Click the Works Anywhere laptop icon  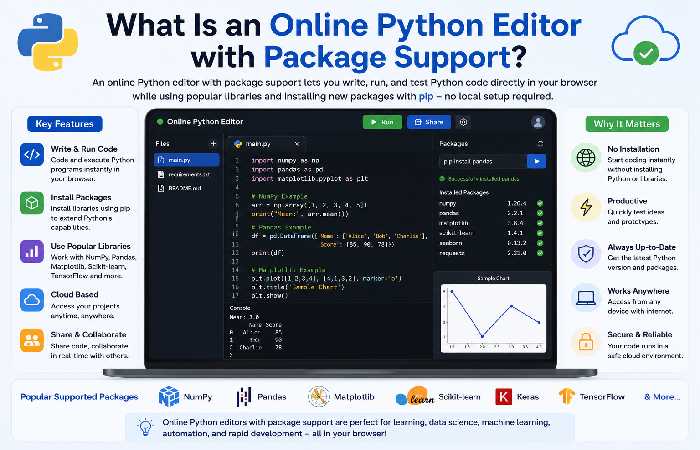tap(586, 297)
